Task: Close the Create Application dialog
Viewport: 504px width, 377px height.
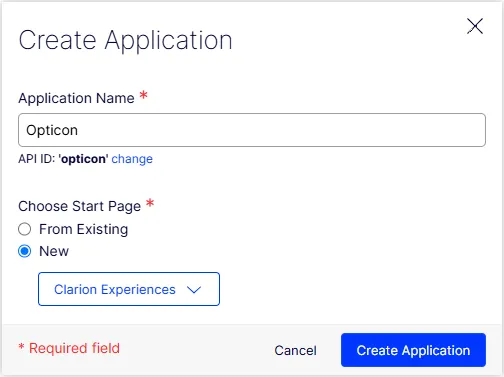Action: click(475, 26)
